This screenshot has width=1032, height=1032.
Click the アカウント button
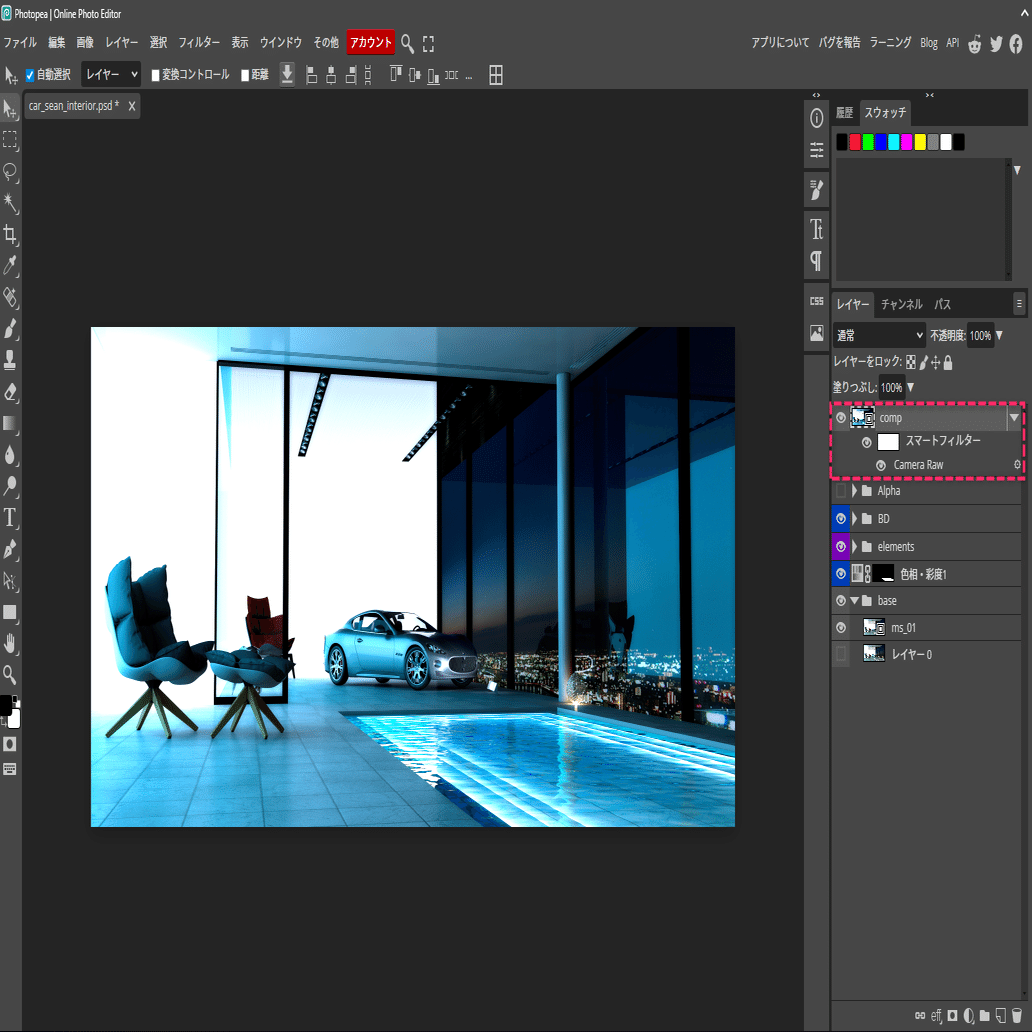coord(371,43)
